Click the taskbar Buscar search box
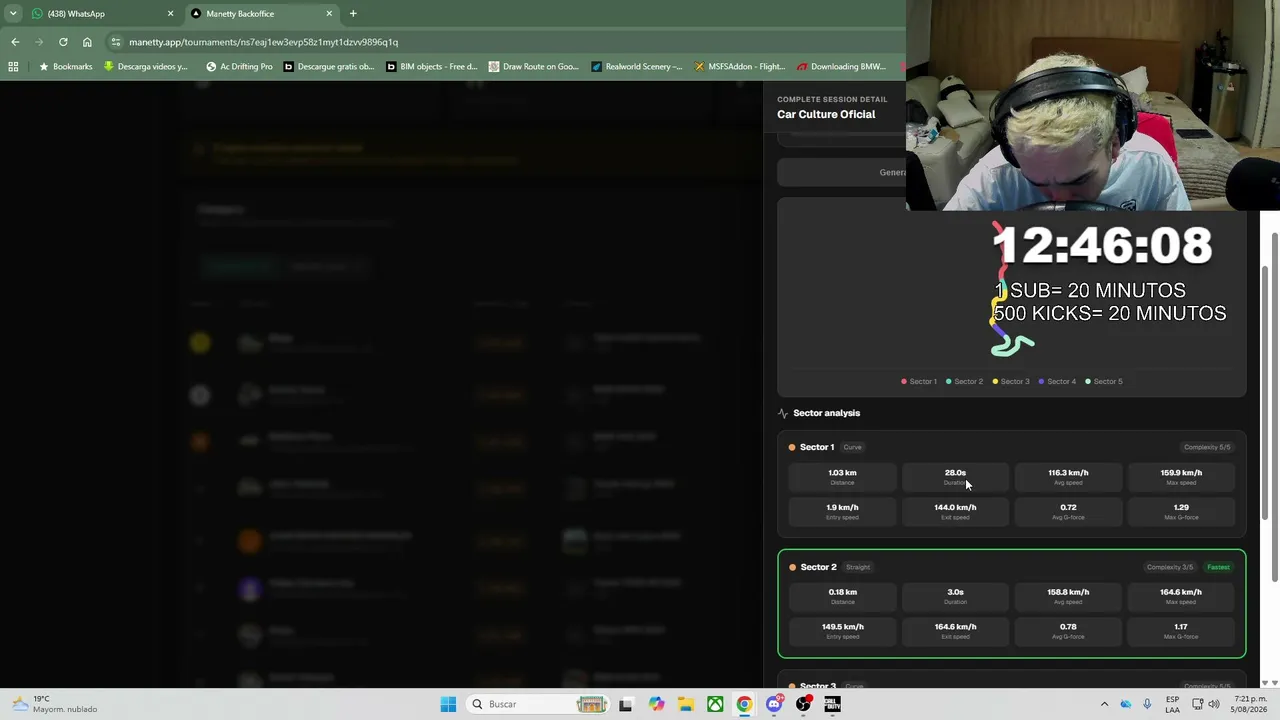Image resolution: width=1280 pixels, height=720 pixels. click(x=540, y=704)
